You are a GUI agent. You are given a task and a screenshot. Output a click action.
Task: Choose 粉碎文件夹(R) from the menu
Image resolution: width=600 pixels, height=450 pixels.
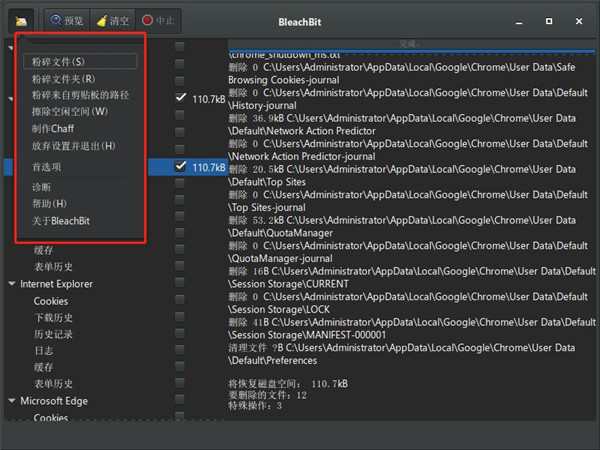64,79
